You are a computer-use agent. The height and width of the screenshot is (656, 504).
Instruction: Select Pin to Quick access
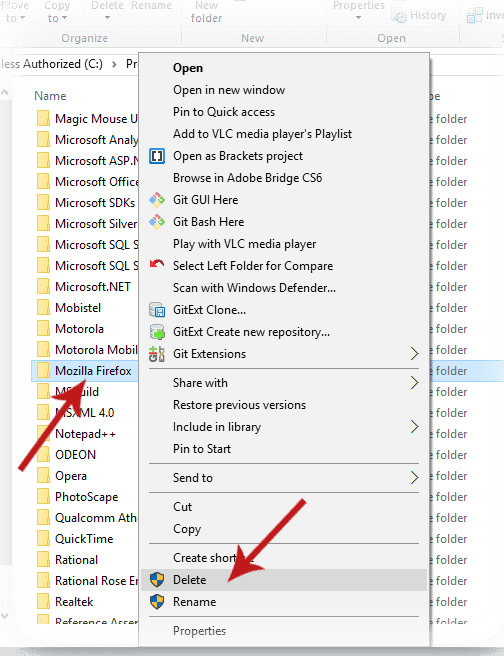224,112
